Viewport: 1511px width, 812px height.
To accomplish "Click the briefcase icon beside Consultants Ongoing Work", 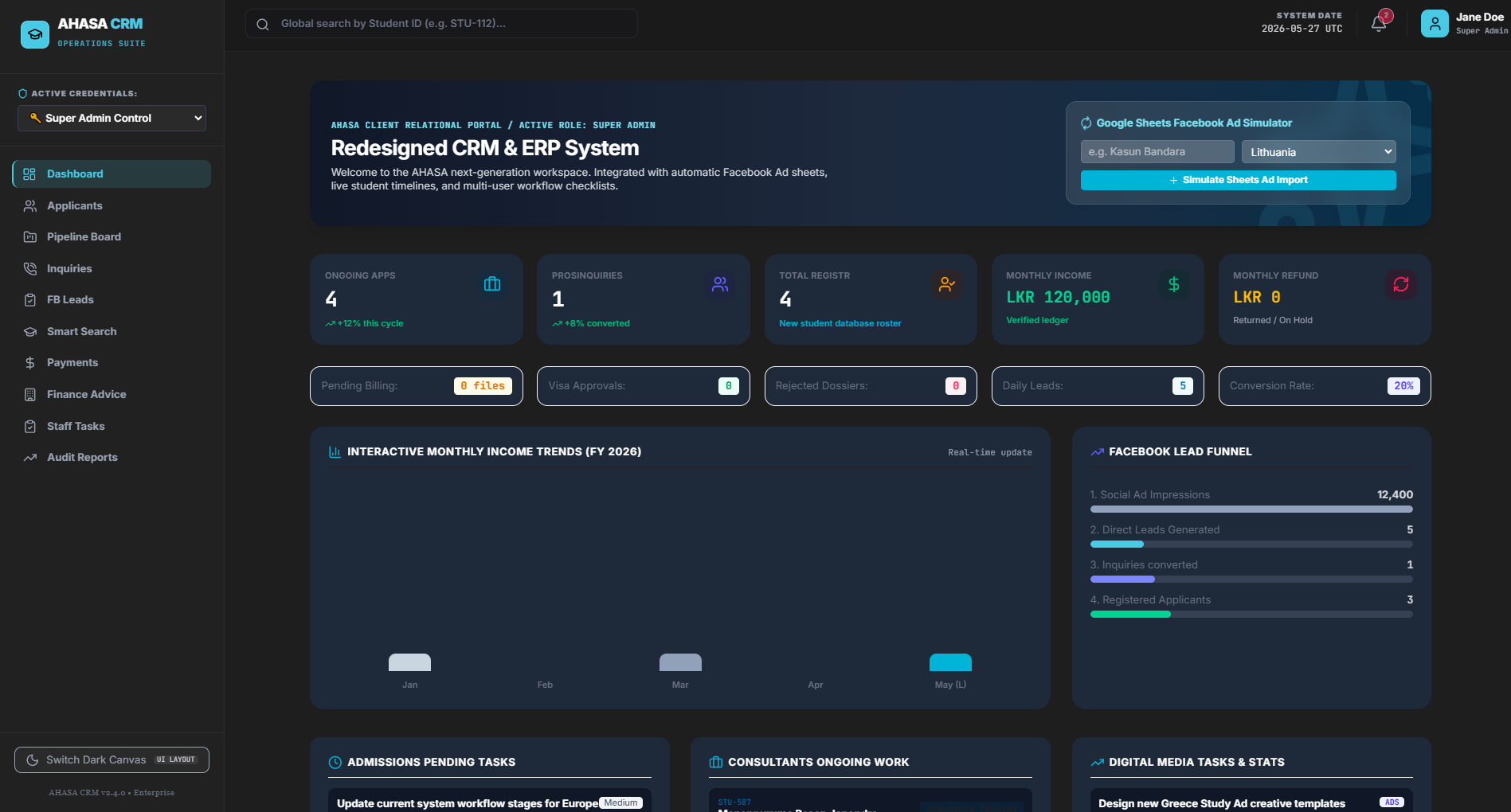I will coord(716,762).
